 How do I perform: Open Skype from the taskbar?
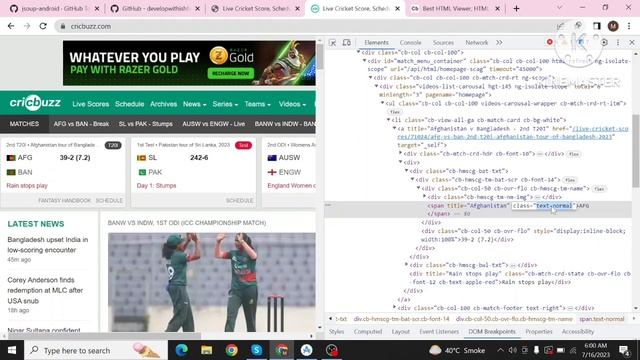pos(256,350)
